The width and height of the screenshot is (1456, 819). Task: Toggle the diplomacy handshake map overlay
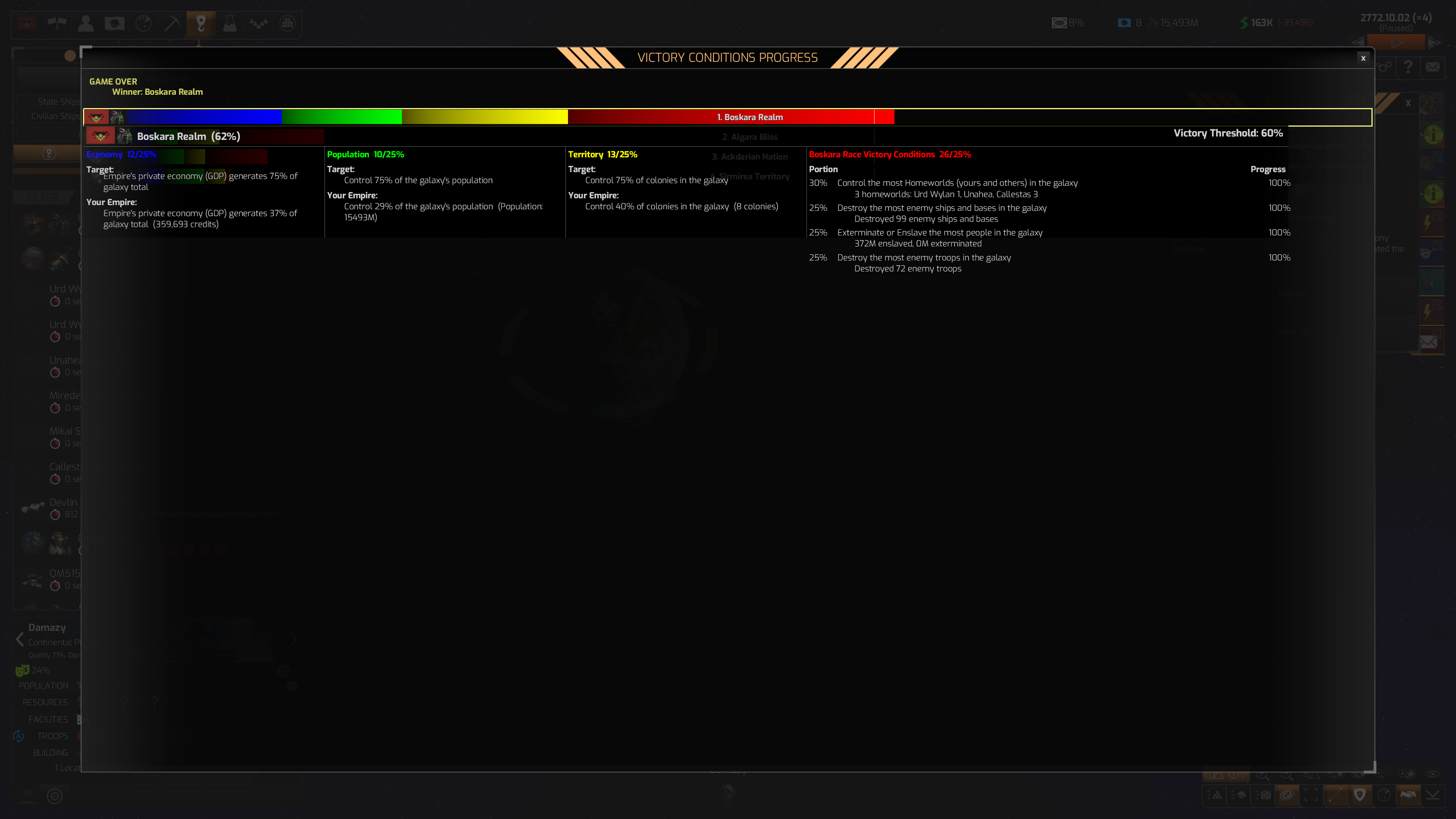(1407, 795)
